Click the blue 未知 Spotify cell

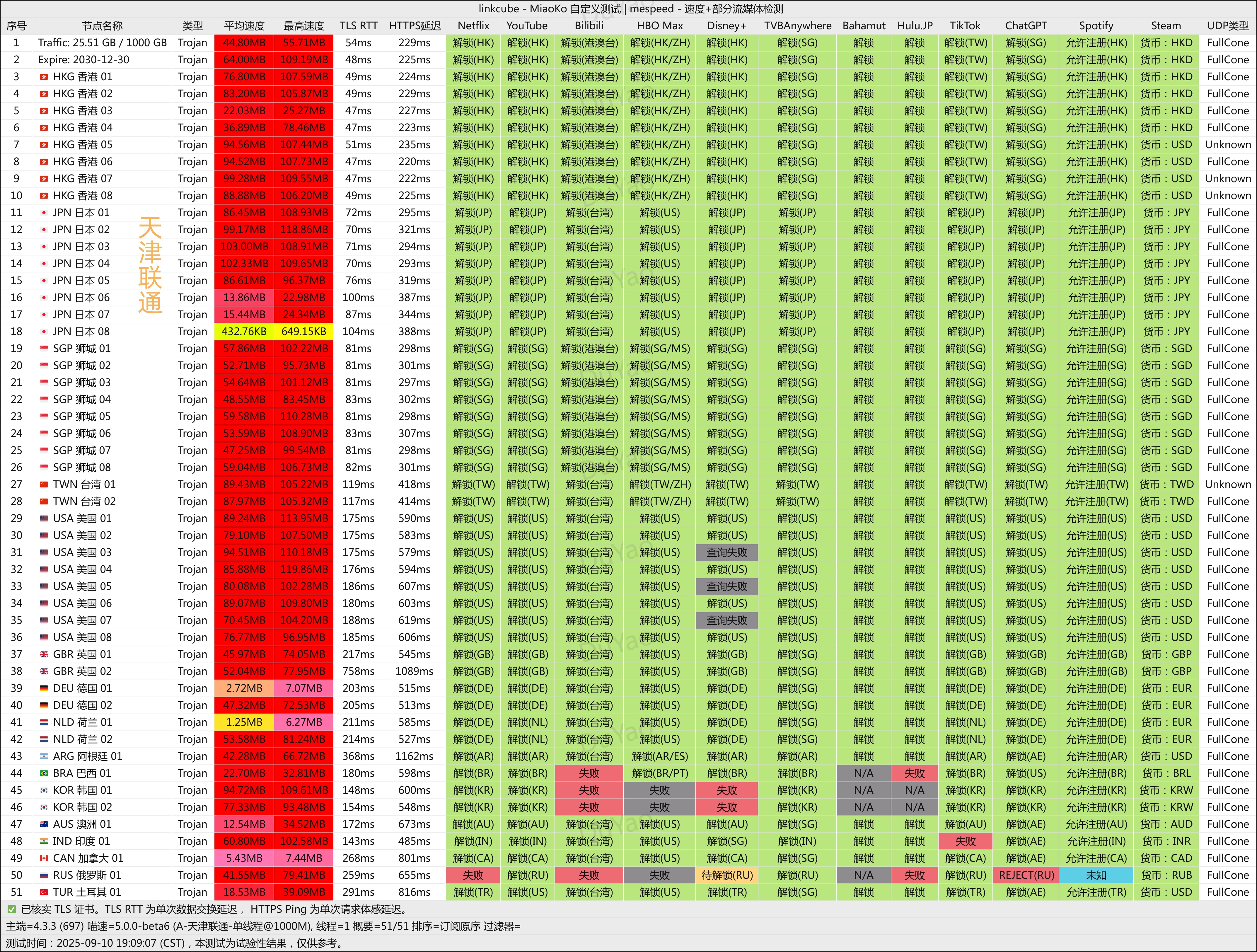(1096, 876)
